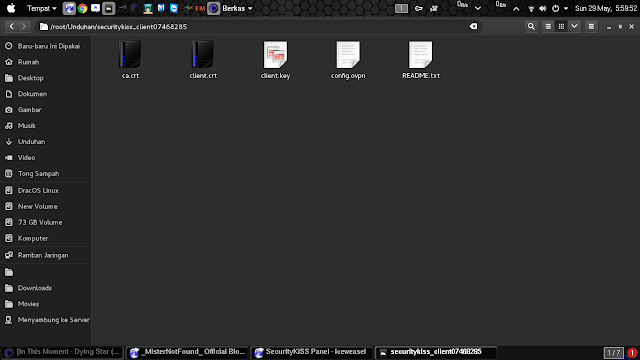This screenshot has height=360, width=640.
Task: Open the red notification badge
Action: (632, 353)
